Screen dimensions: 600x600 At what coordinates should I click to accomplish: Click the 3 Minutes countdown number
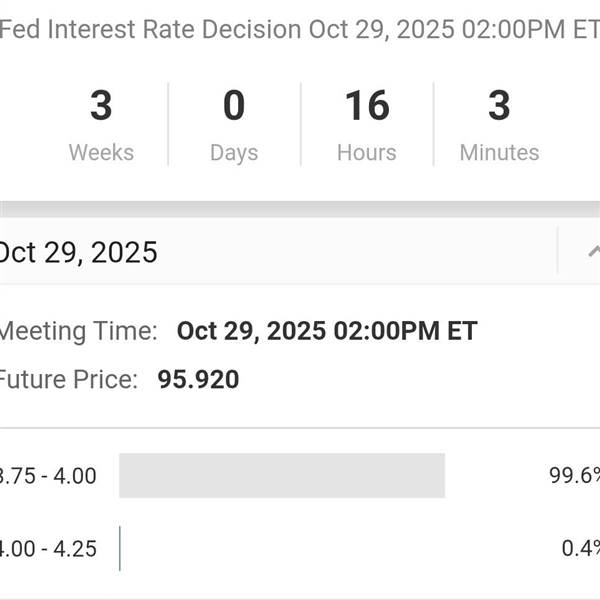499,106
